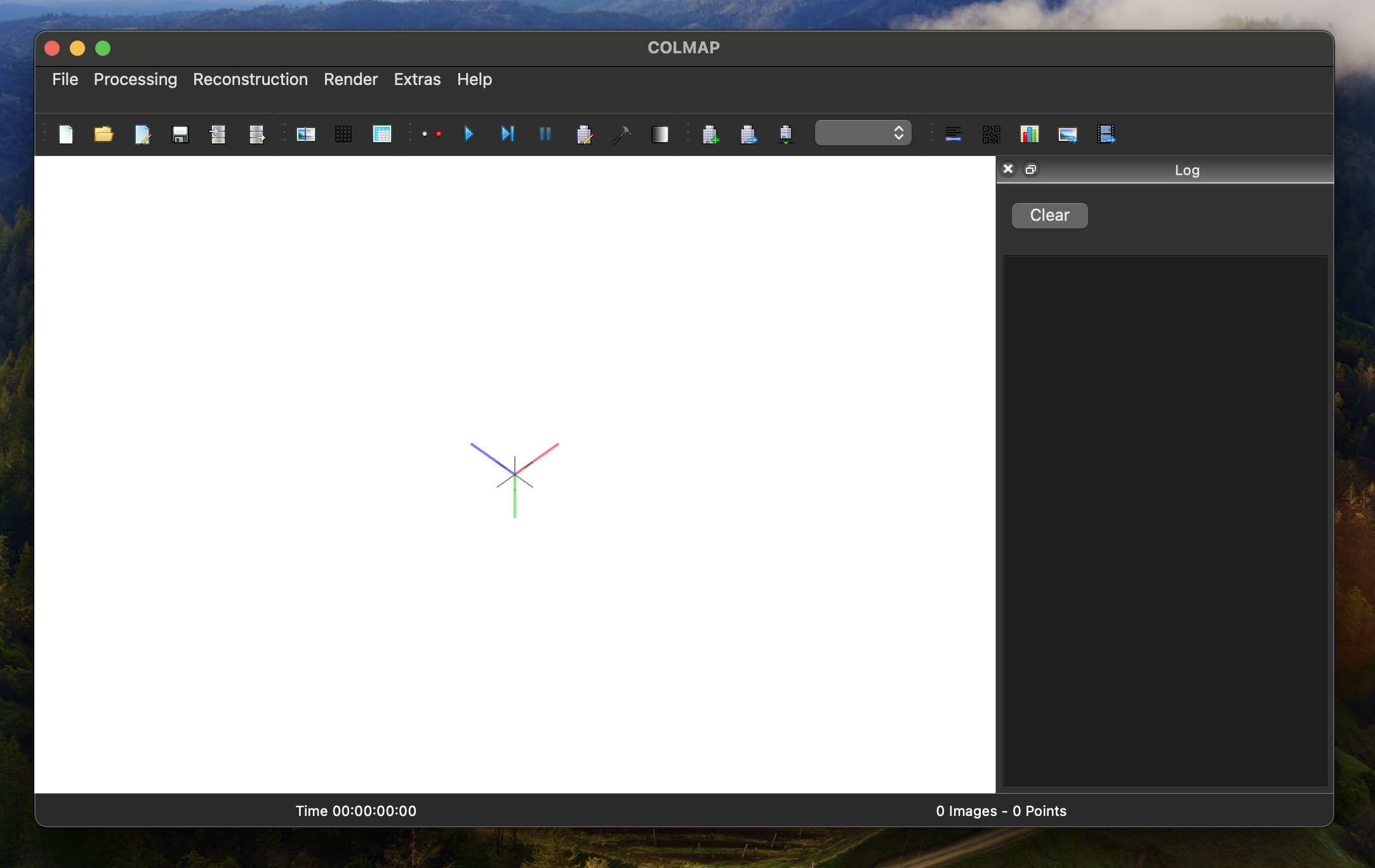
Task: Open Database management table icon
Action: pos(382,134)
